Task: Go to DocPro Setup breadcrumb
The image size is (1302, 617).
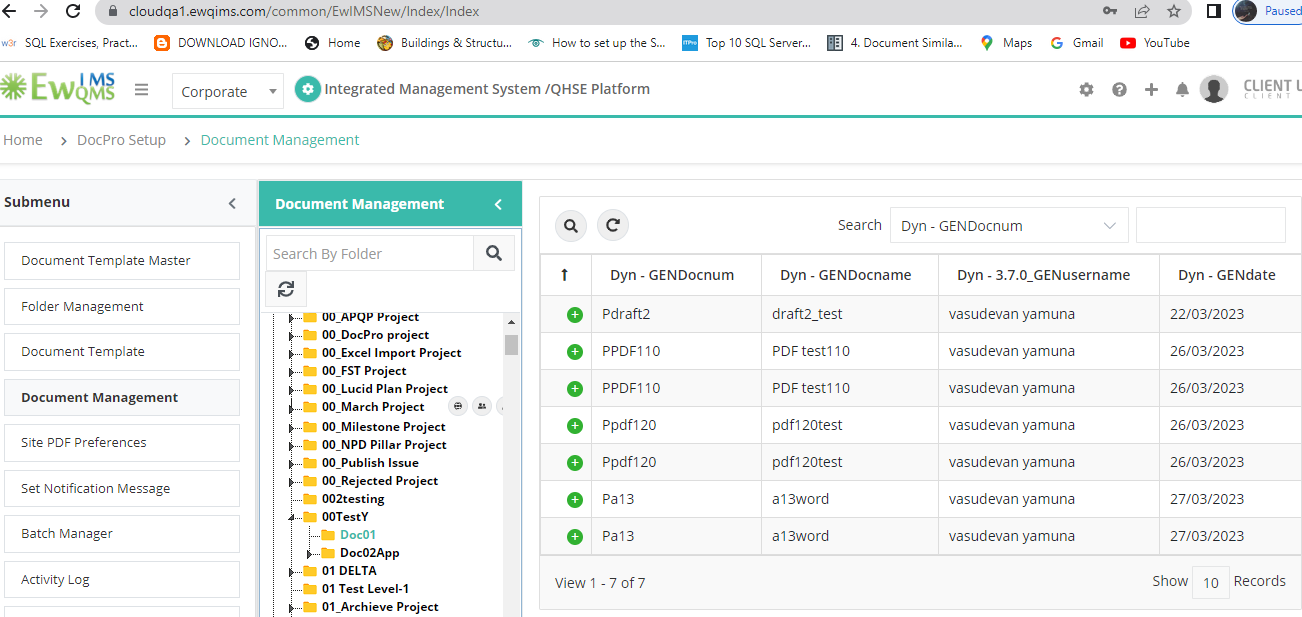Action: click(x=121, y=140)
